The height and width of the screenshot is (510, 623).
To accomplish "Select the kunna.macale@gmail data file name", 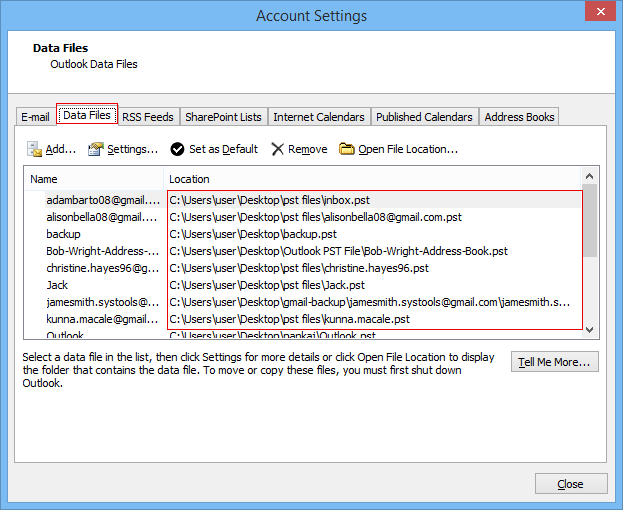I will 102,319.
